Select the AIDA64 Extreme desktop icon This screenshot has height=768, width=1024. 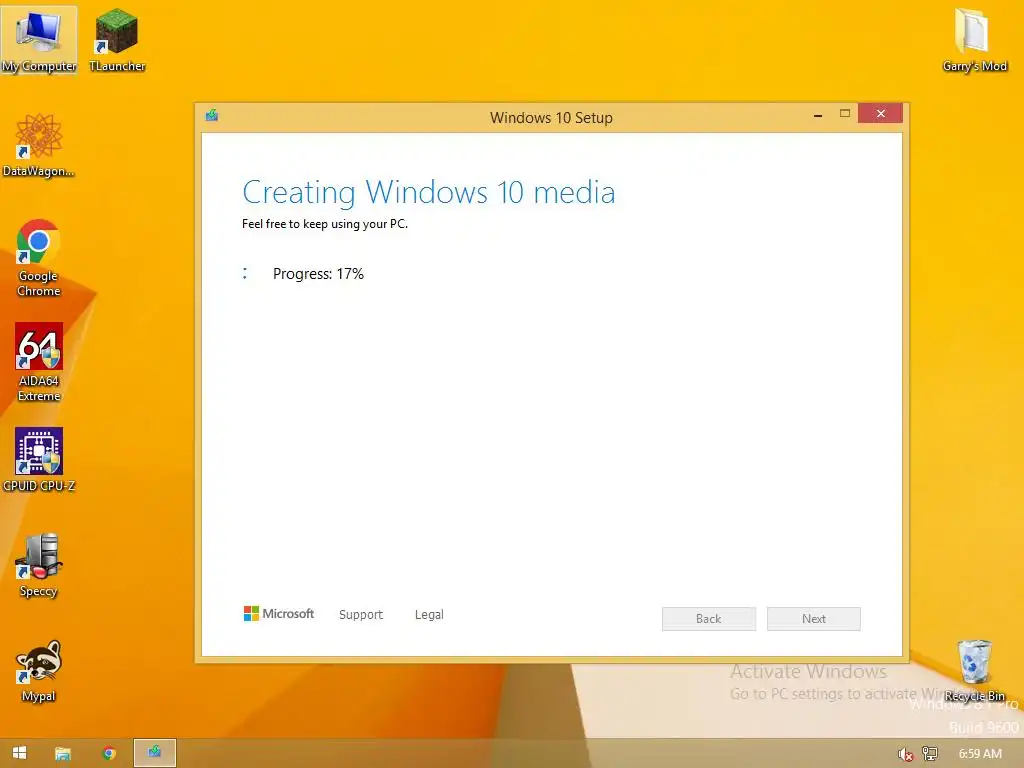click(39, 362)
